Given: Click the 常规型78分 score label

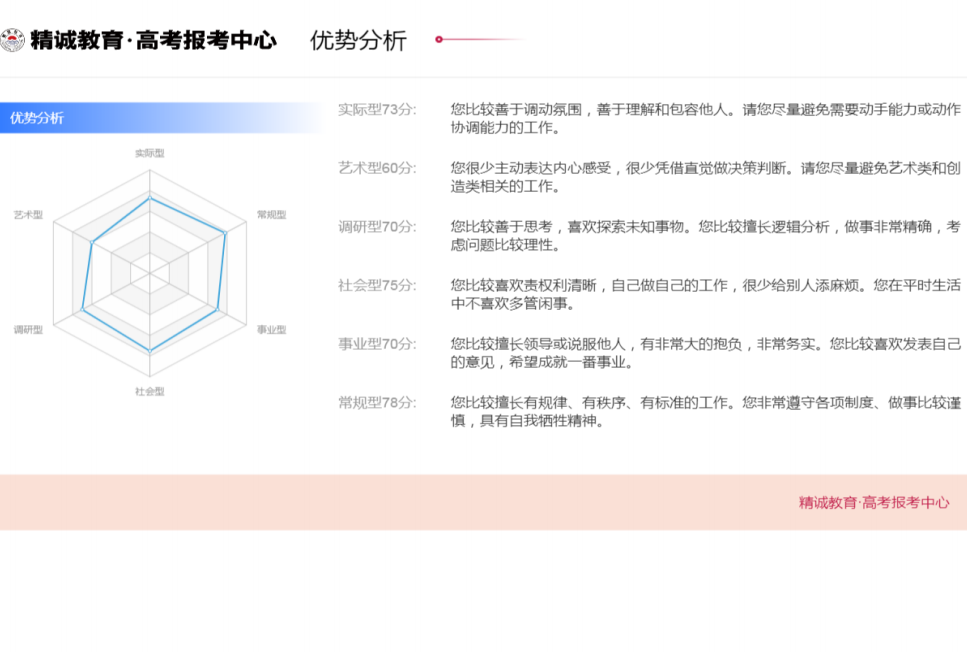Looking at the screenshot, I should coord(377,403).
